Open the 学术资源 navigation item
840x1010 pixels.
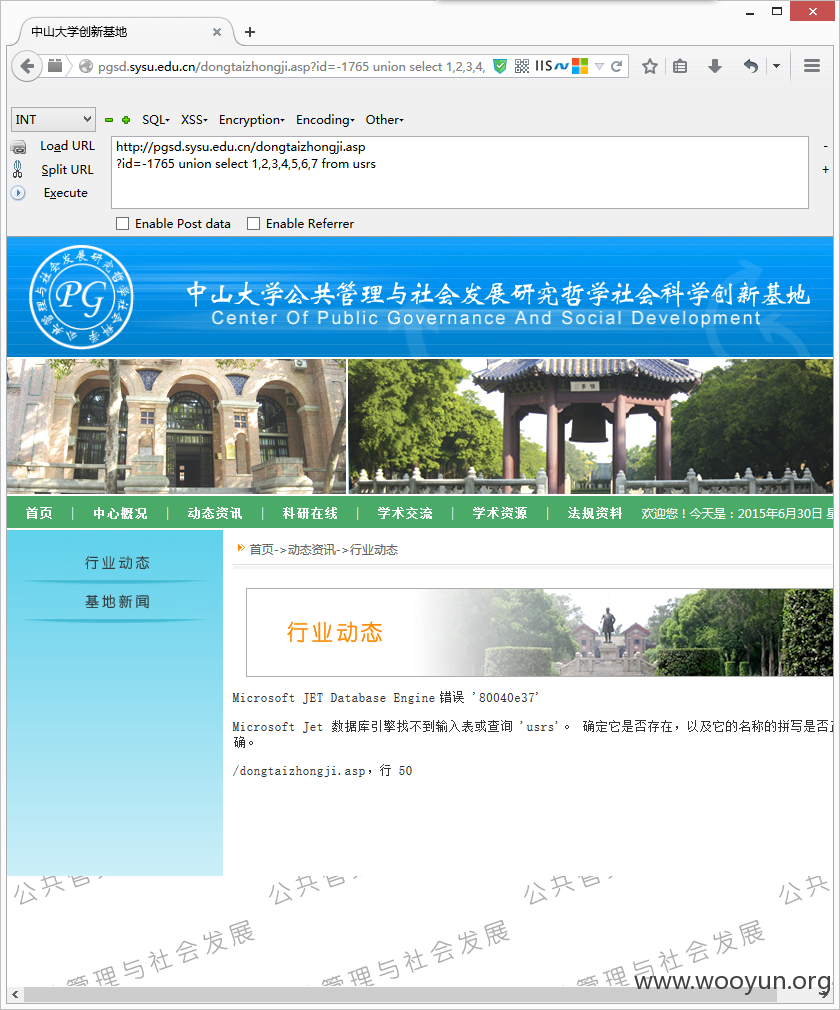click(x=500, y=513)
